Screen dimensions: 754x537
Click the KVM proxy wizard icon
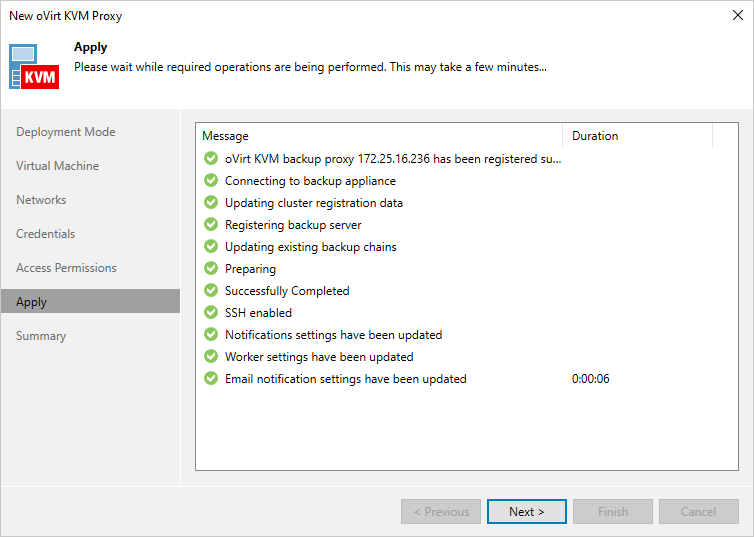click(x=34, y=67)
